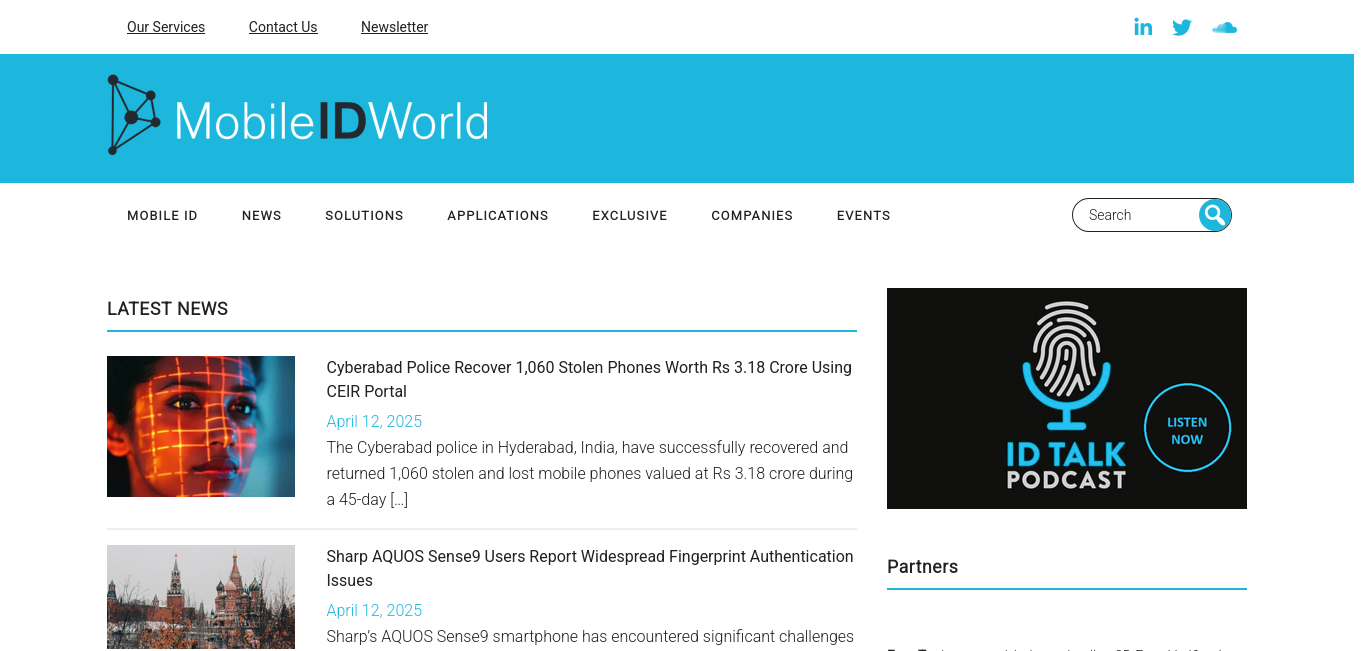The height and width of the screenshot is (651, 1366).
Task: Open the Kremlin cathedral article thumbnail
Action: [x=201, y=597]
